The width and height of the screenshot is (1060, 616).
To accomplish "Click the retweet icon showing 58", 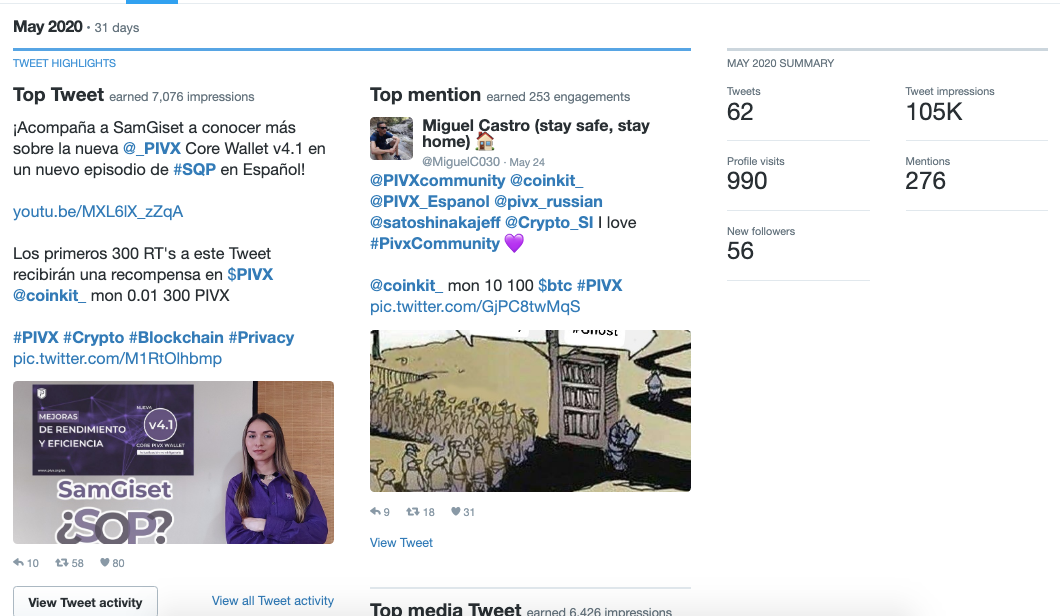I will coord(62,562).
